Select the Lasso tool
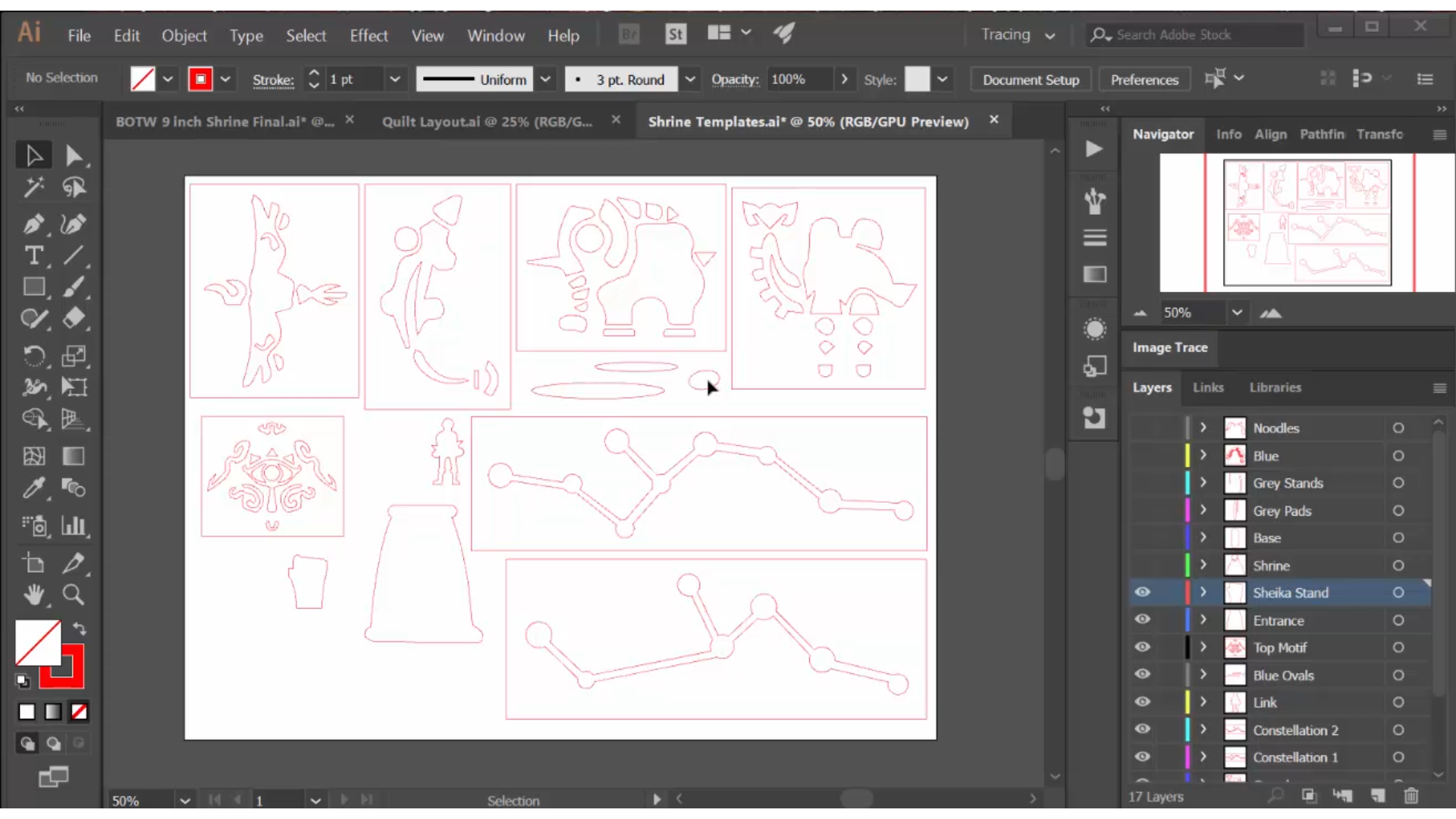The image size is (1456, 819). point(74,187)
